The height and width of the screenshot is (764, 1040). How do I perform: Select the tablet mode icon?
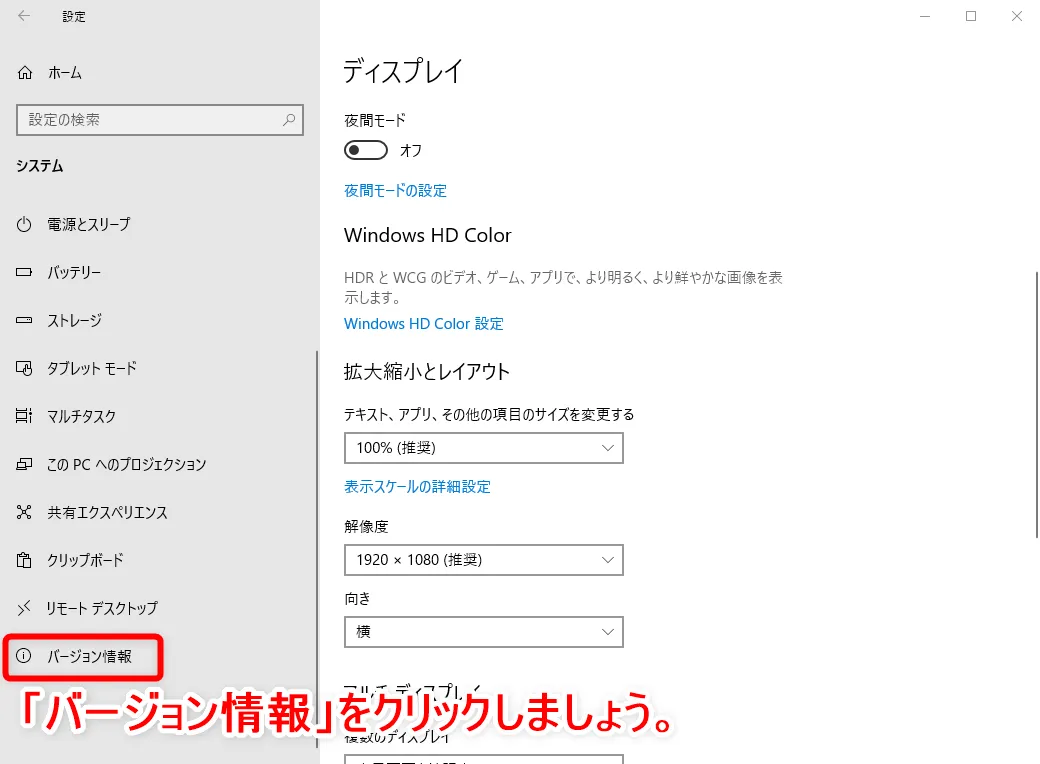(x=24, y=368)
